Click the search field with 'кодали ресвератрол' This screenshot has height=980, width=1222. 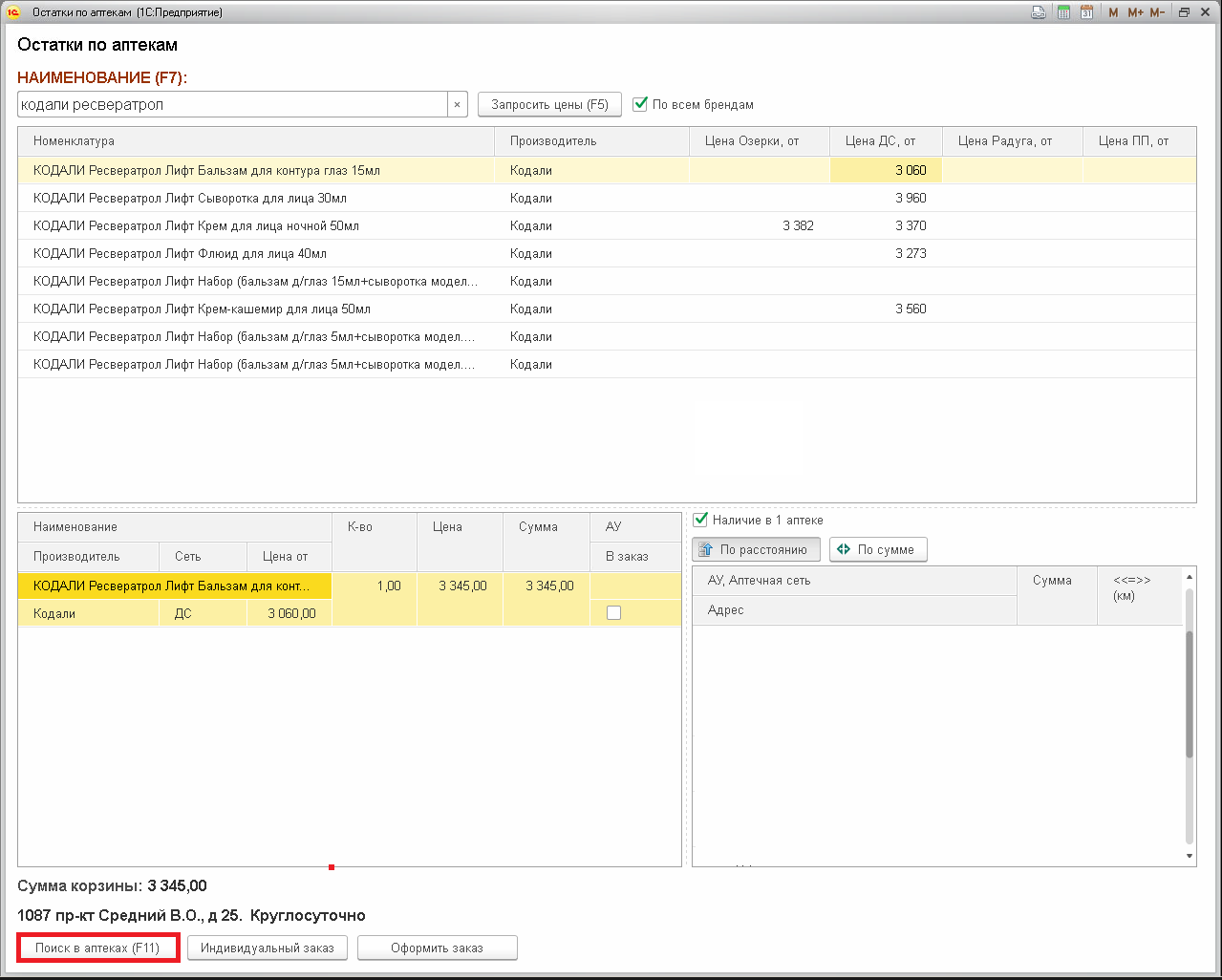point(232,105)
